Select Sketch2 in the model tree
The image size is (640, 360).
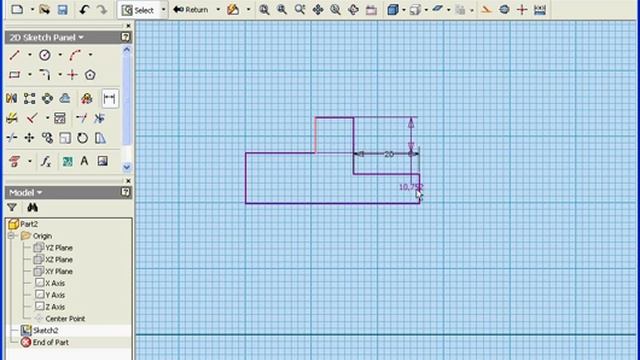(39, 330)
